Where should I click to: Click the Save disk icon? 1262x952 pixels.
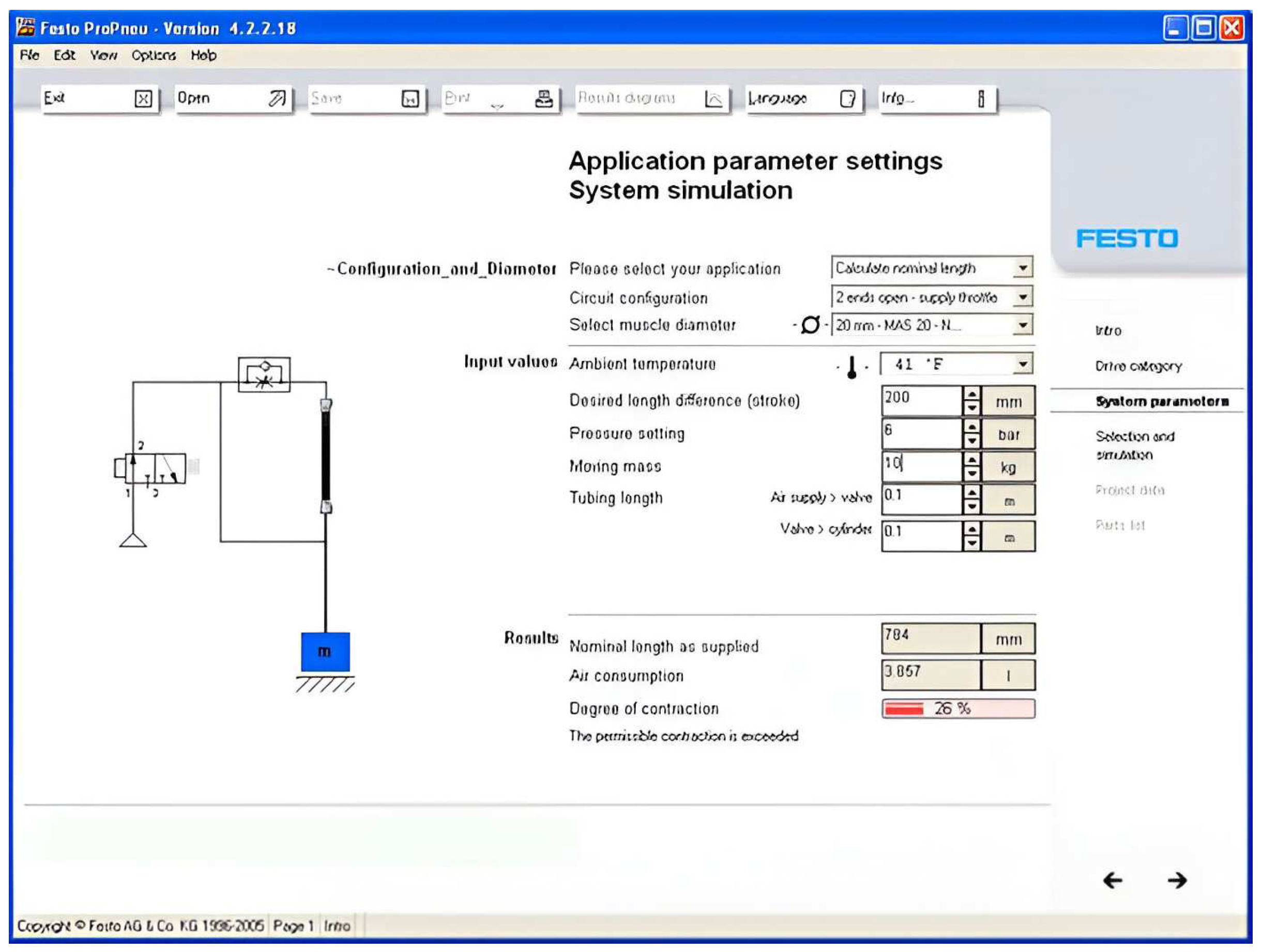410,99
